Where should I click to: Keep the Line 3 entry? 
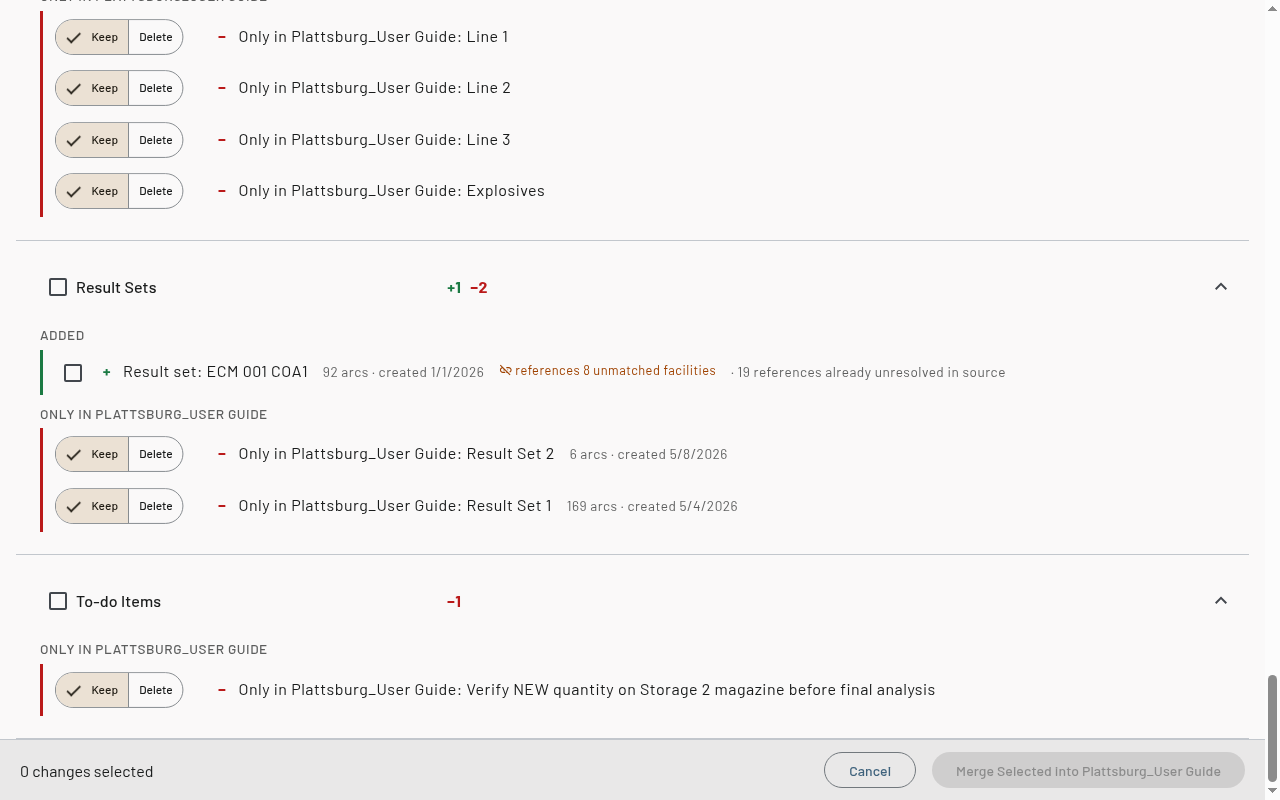[x=92, y=140]
